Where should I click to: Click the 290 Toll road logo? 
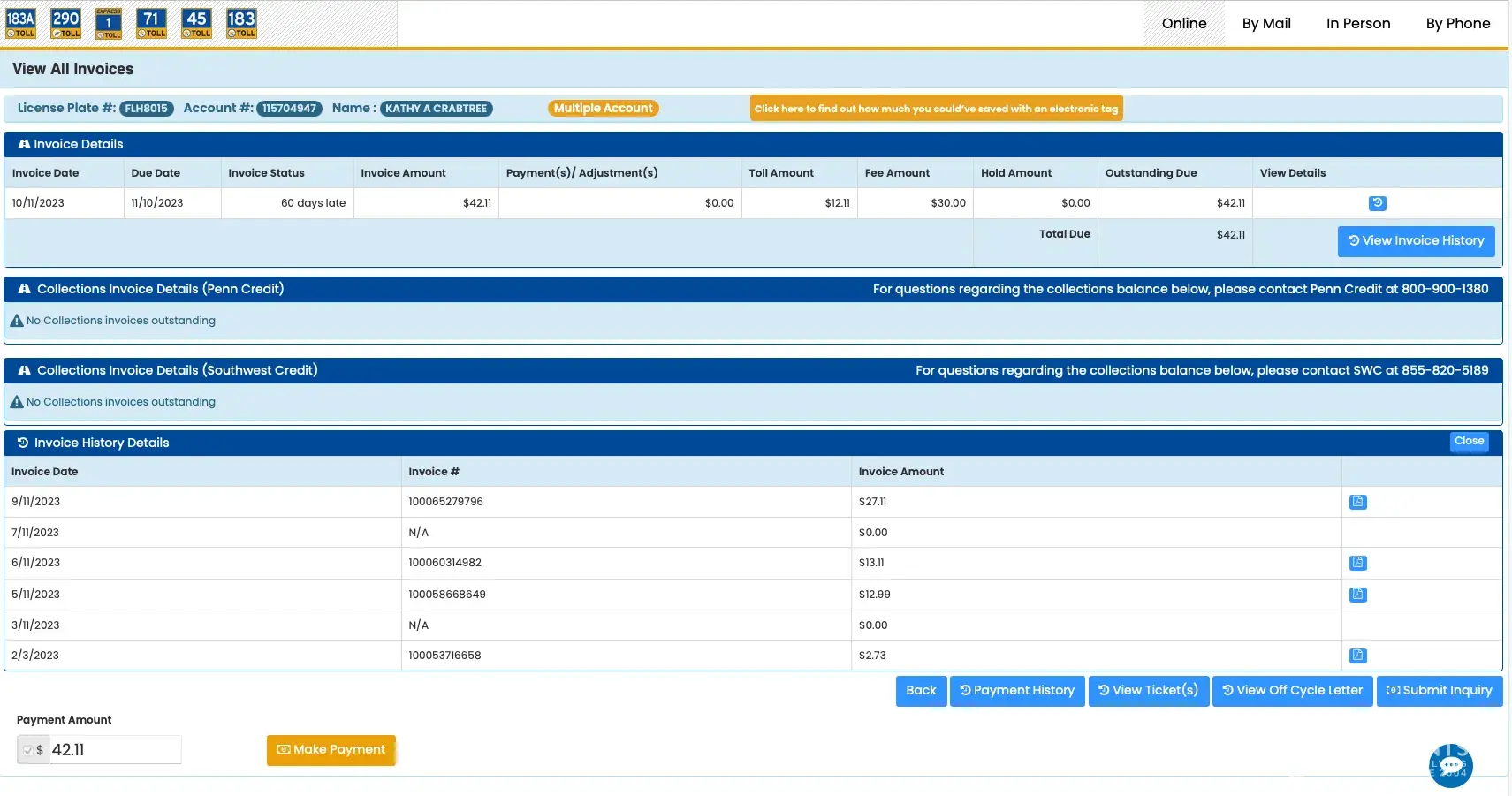click(65, 24)
